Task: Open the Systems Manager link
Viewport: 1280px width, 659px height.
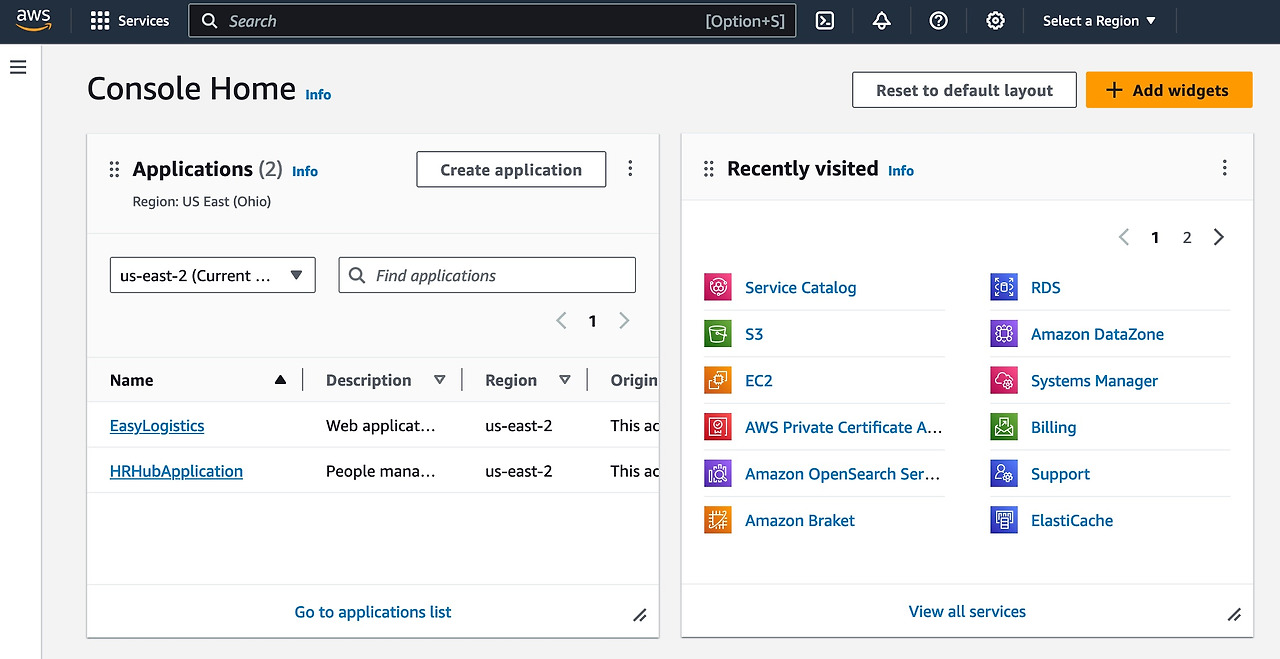Action: click(x=1094, y=381)
